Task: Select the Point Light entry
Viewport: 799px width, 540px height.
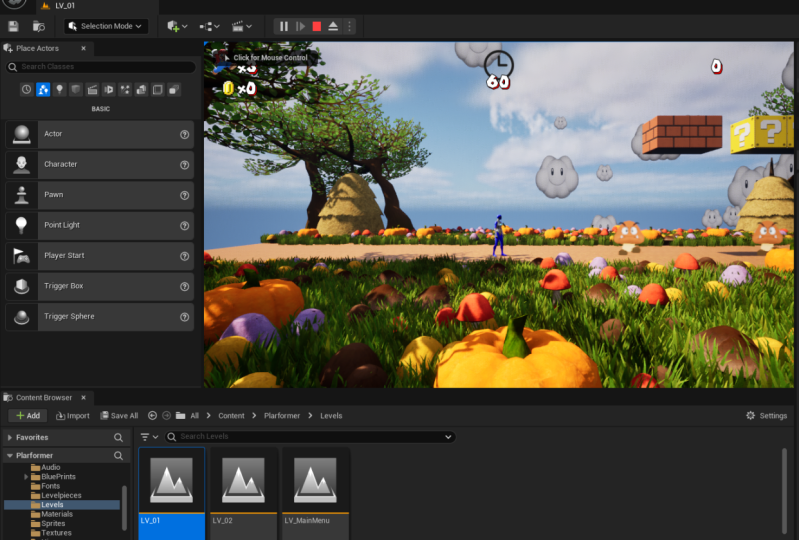Action: coord(99,225)
